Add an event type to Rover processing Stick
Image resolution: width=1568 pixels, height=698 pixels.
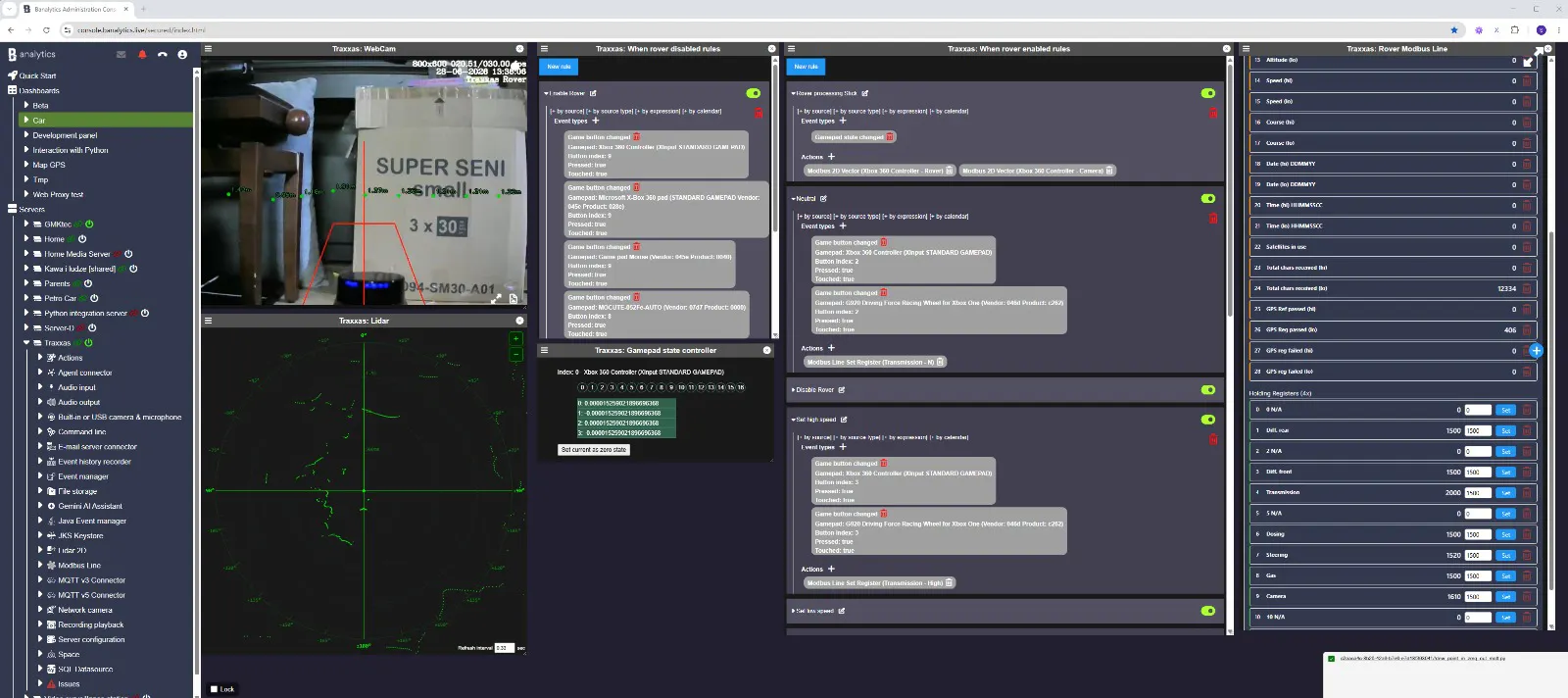(842, 121)
